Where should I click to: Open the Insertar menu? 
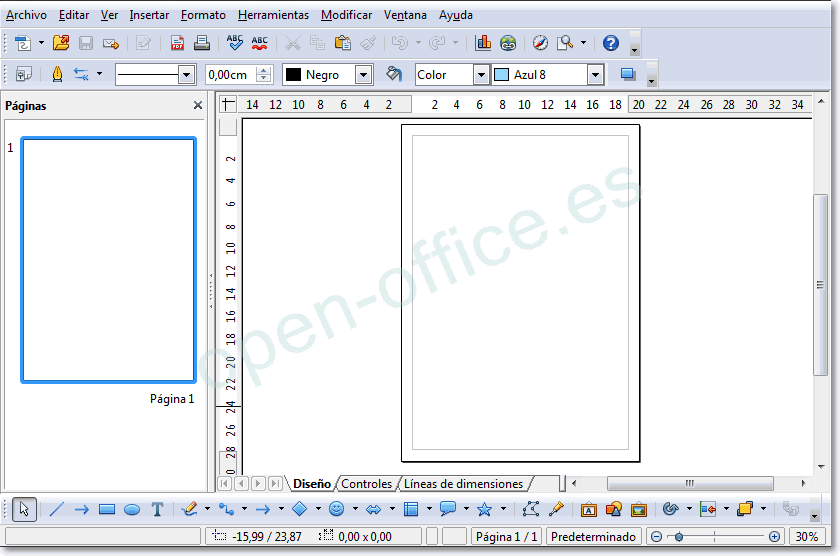(149, 15)
